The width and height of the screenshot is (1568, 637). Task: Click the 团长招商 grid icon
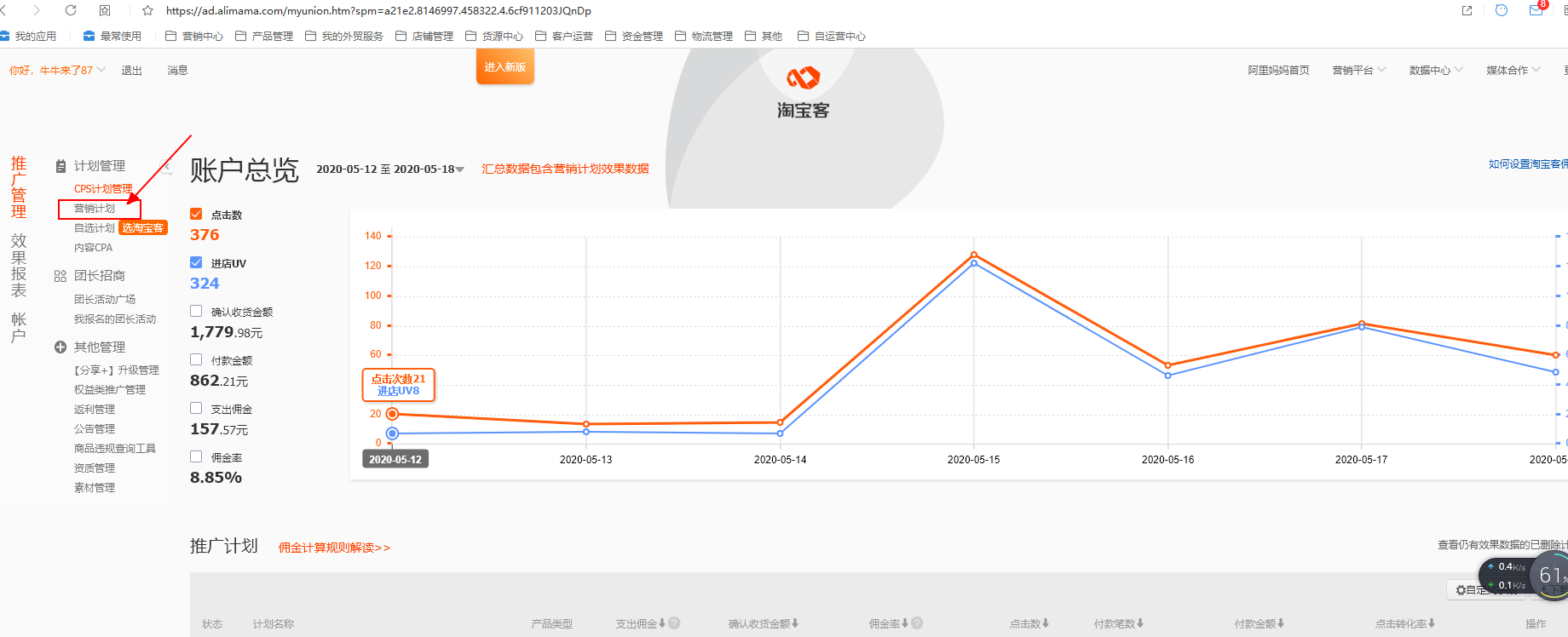[x=61, y=276]
